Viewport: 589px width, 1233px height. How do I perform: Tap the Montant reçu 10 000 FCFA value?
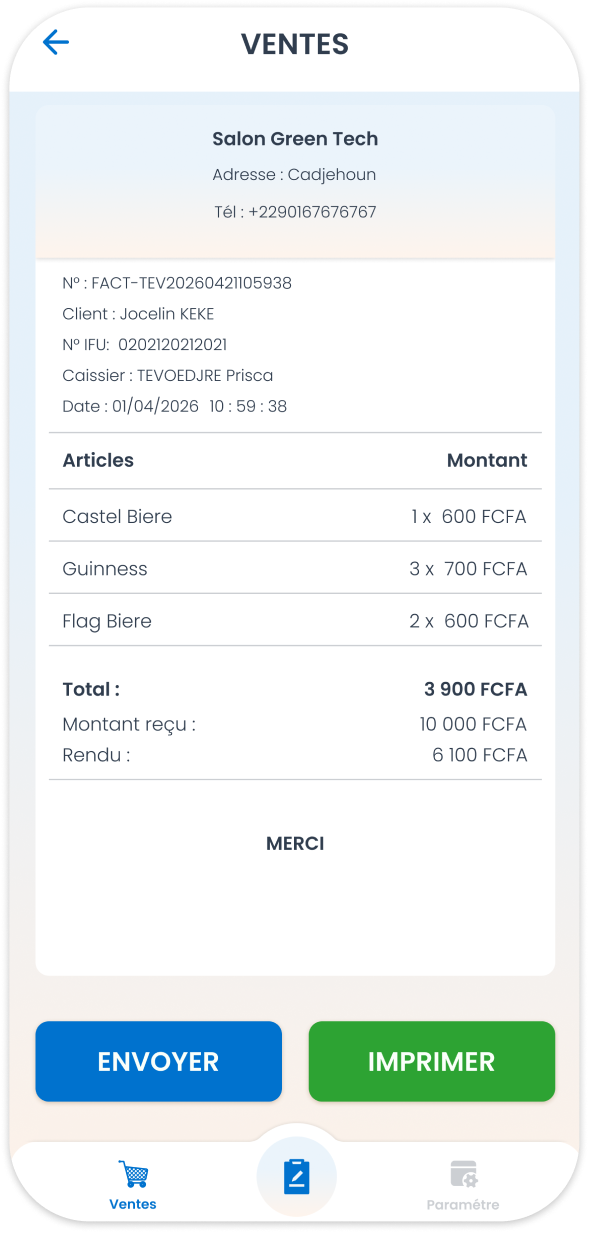coord(473,724)
